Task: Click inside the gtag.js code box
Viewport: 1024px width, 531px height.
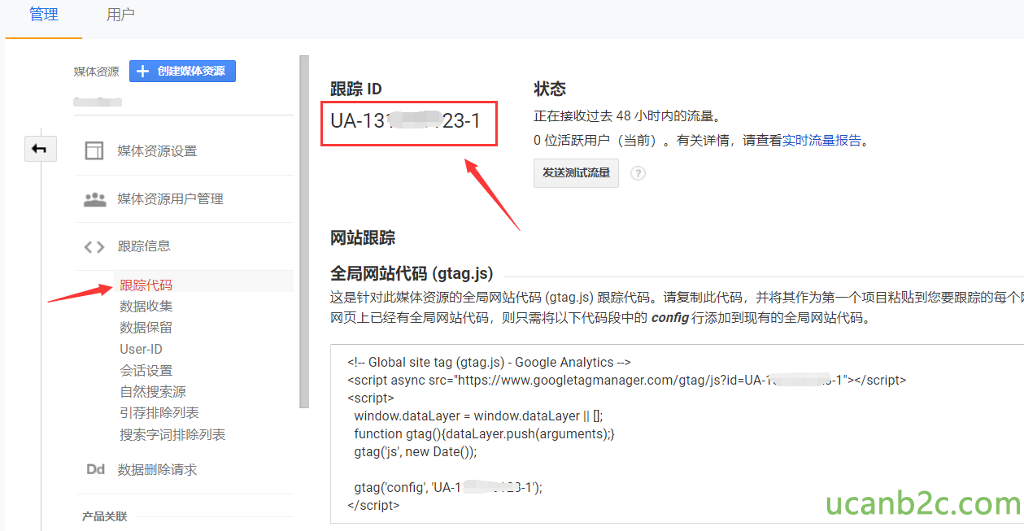Action: coord(677,434)
